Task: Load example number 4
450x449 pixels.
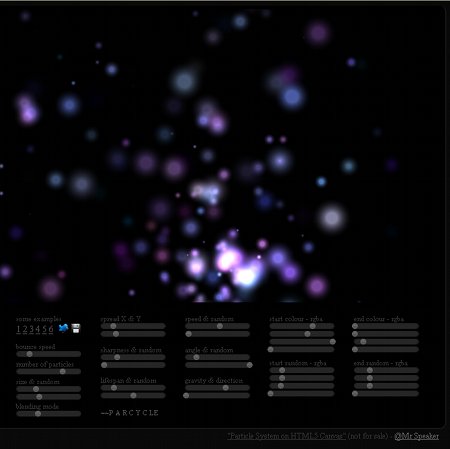Action: (x=38, y=329)
